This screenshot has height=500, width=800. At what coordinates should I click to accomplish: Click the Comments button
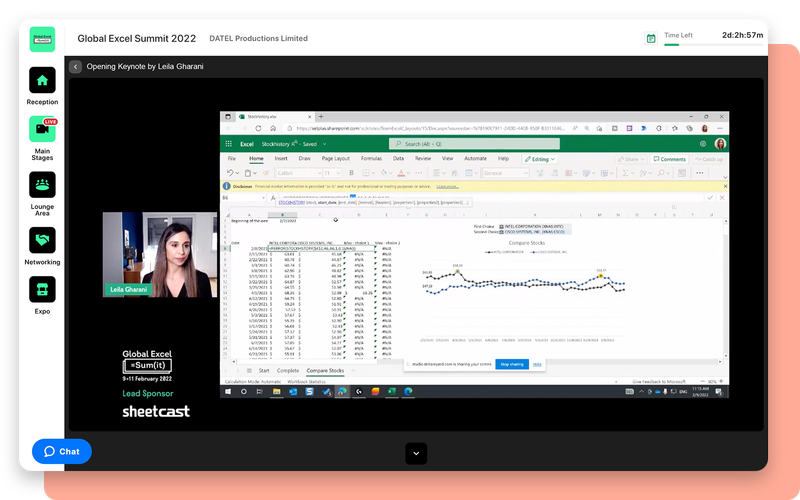tap(669, 159)
